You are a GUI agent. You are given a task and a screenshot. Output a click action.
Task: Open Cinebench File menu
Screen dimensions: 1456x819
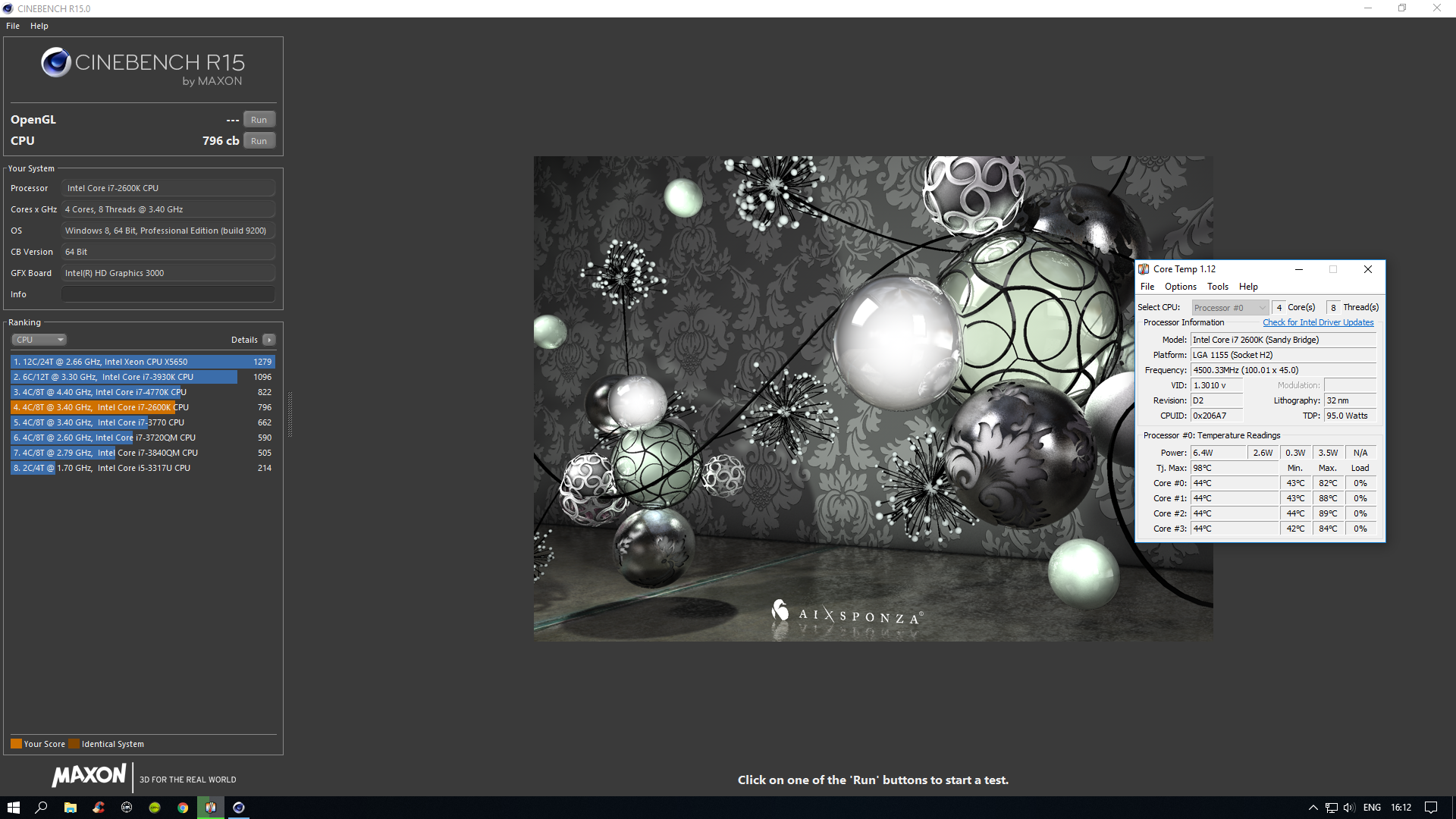pos(13,26)
